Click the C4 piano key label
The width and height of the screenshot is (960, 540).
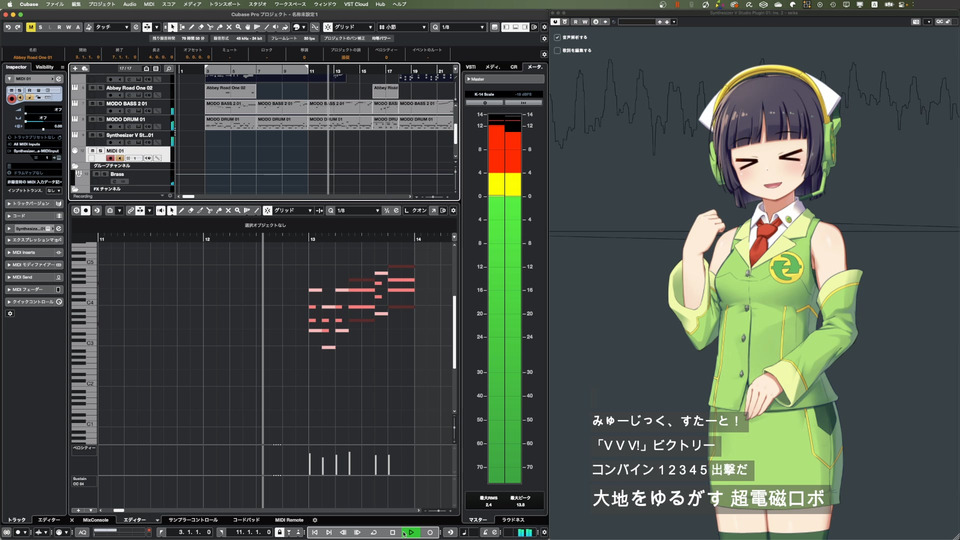coord(90,302)
